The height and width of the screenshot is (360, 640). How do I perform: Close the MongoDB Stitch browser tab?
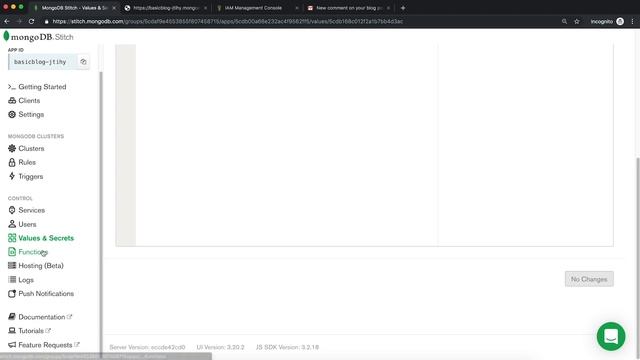coord(114,8)
